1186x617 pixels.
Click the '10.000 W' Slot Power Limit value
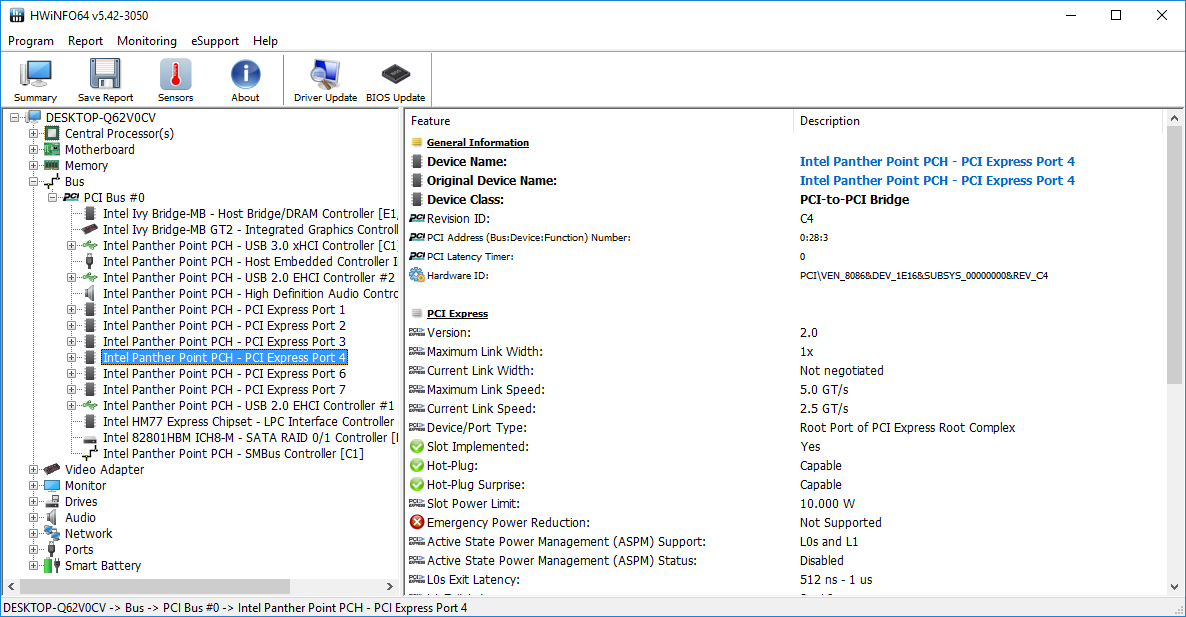tap(827, 504)
